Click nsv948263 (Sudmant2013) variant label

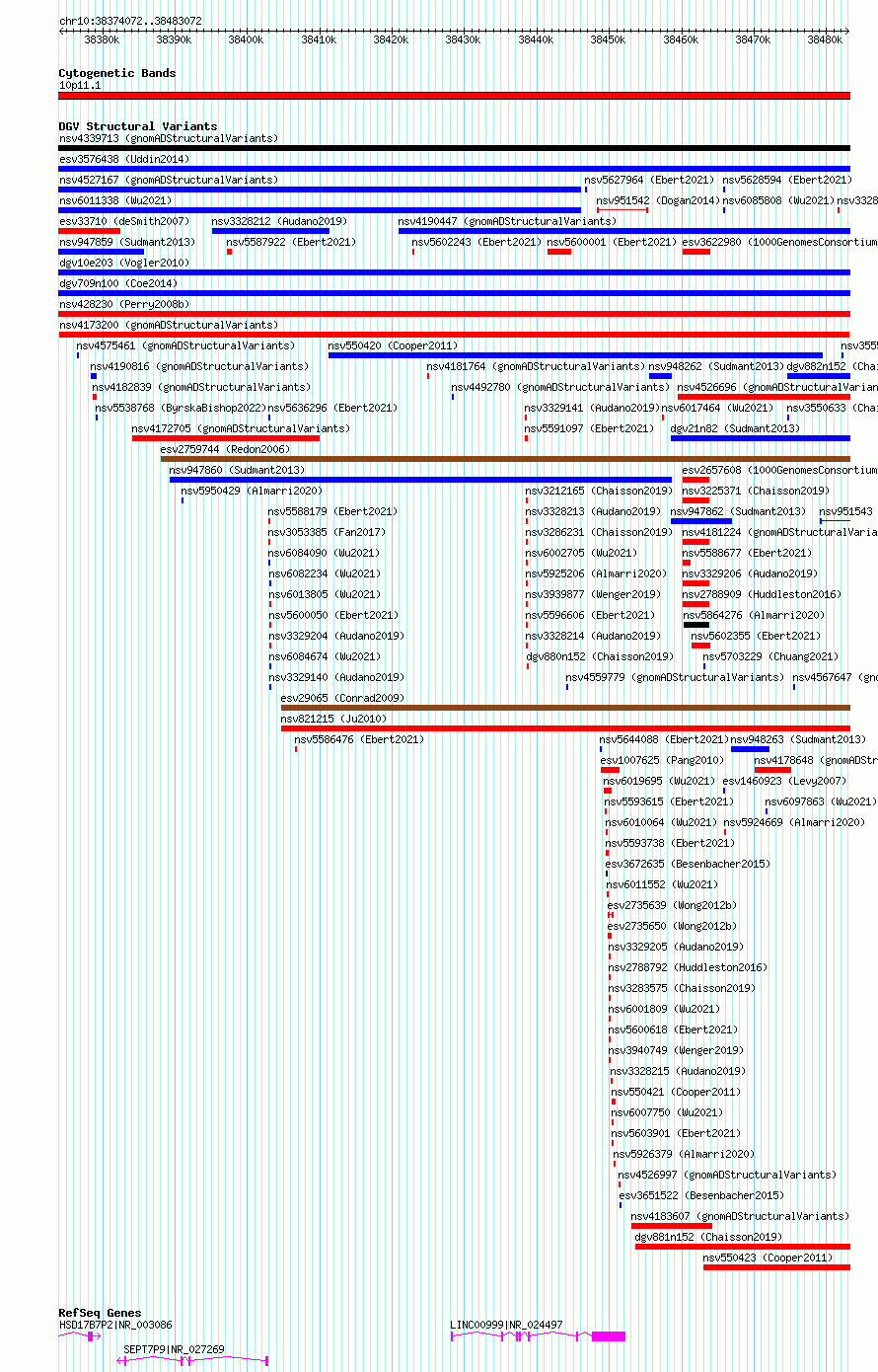pos(798,739)
